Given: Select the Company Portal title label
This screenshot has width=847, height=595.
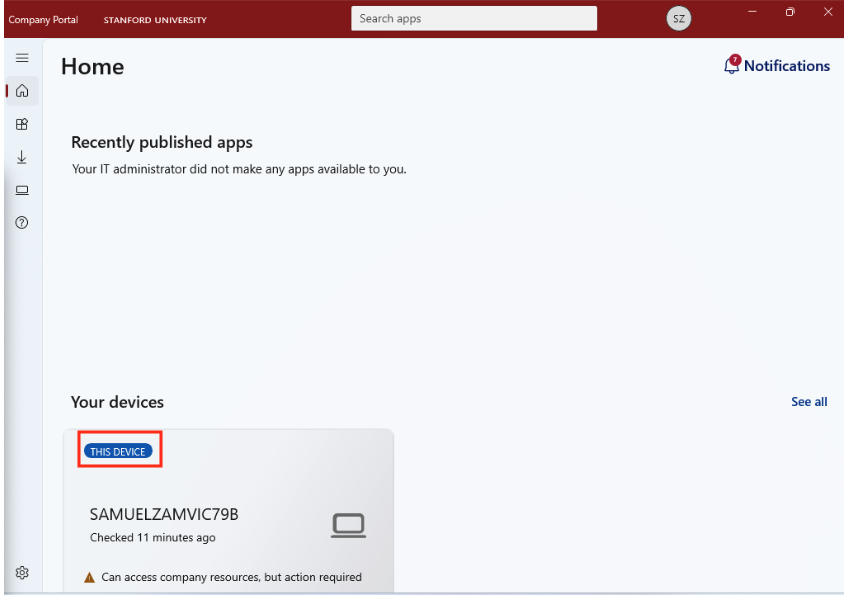Looking at the screenshot, I should point(43,19).
